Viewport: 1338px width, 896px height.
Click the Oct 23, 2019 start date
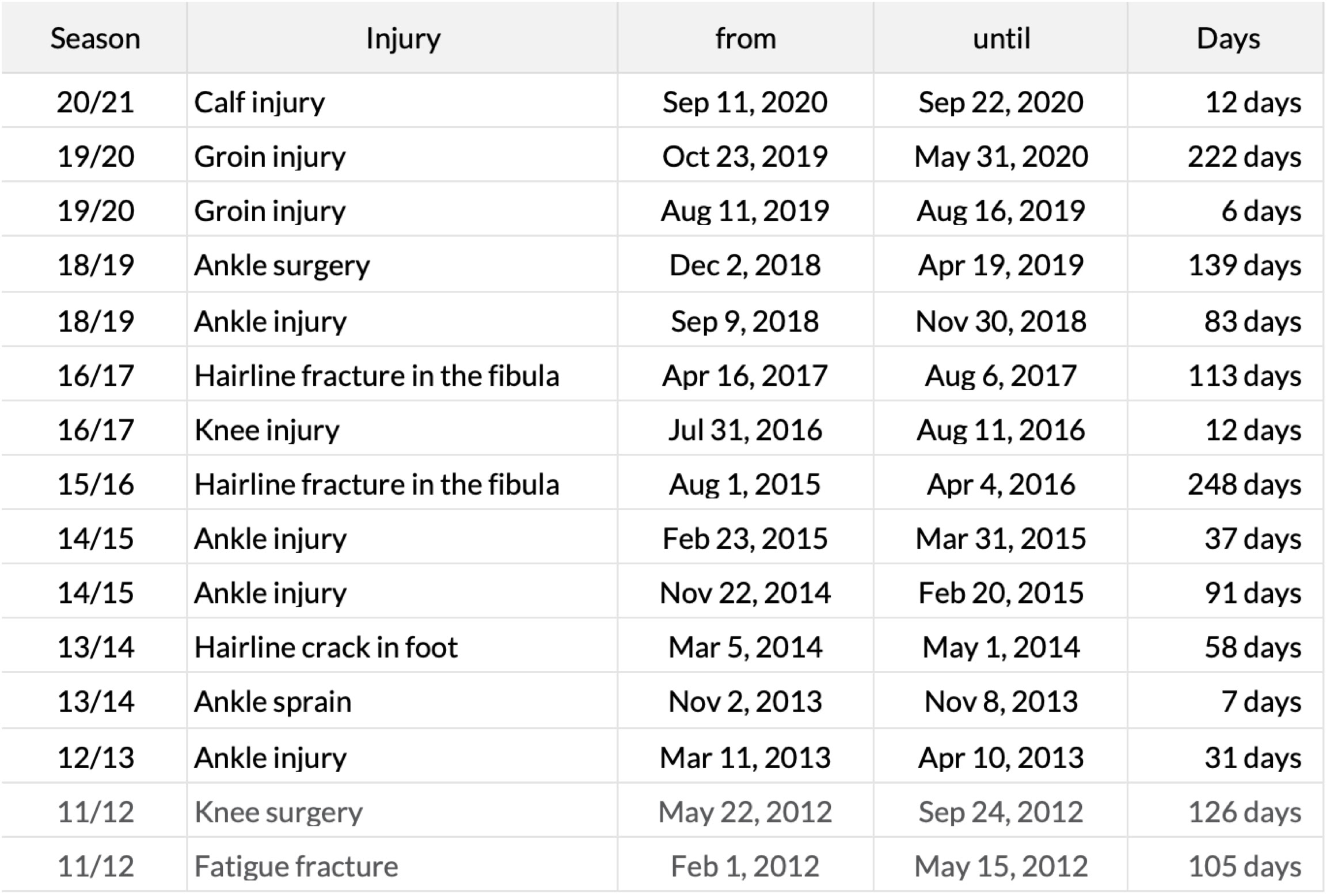(x=745, y=157)
